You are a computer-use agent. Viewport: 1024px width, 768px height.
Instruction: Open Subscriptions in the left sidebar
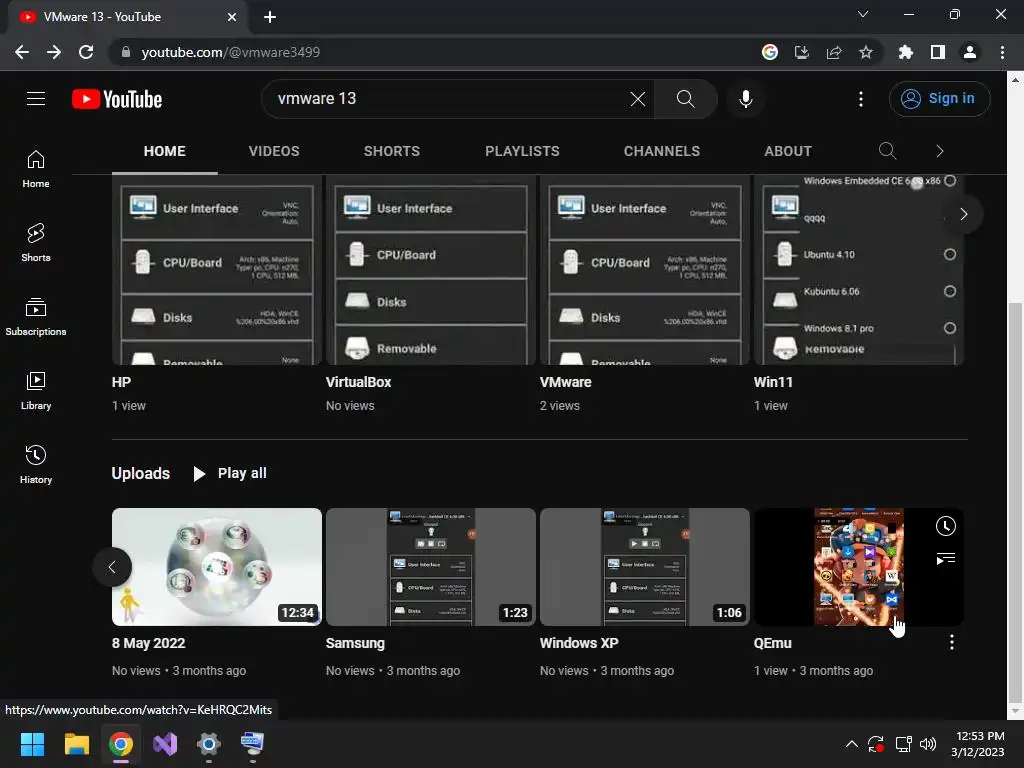click(36, 316)
